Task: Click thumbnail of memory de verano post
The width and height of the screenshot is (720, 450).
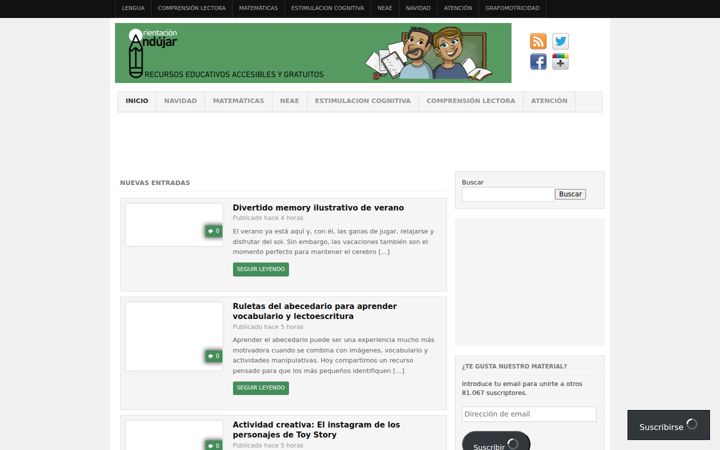Action: click(x=174, y=225)
